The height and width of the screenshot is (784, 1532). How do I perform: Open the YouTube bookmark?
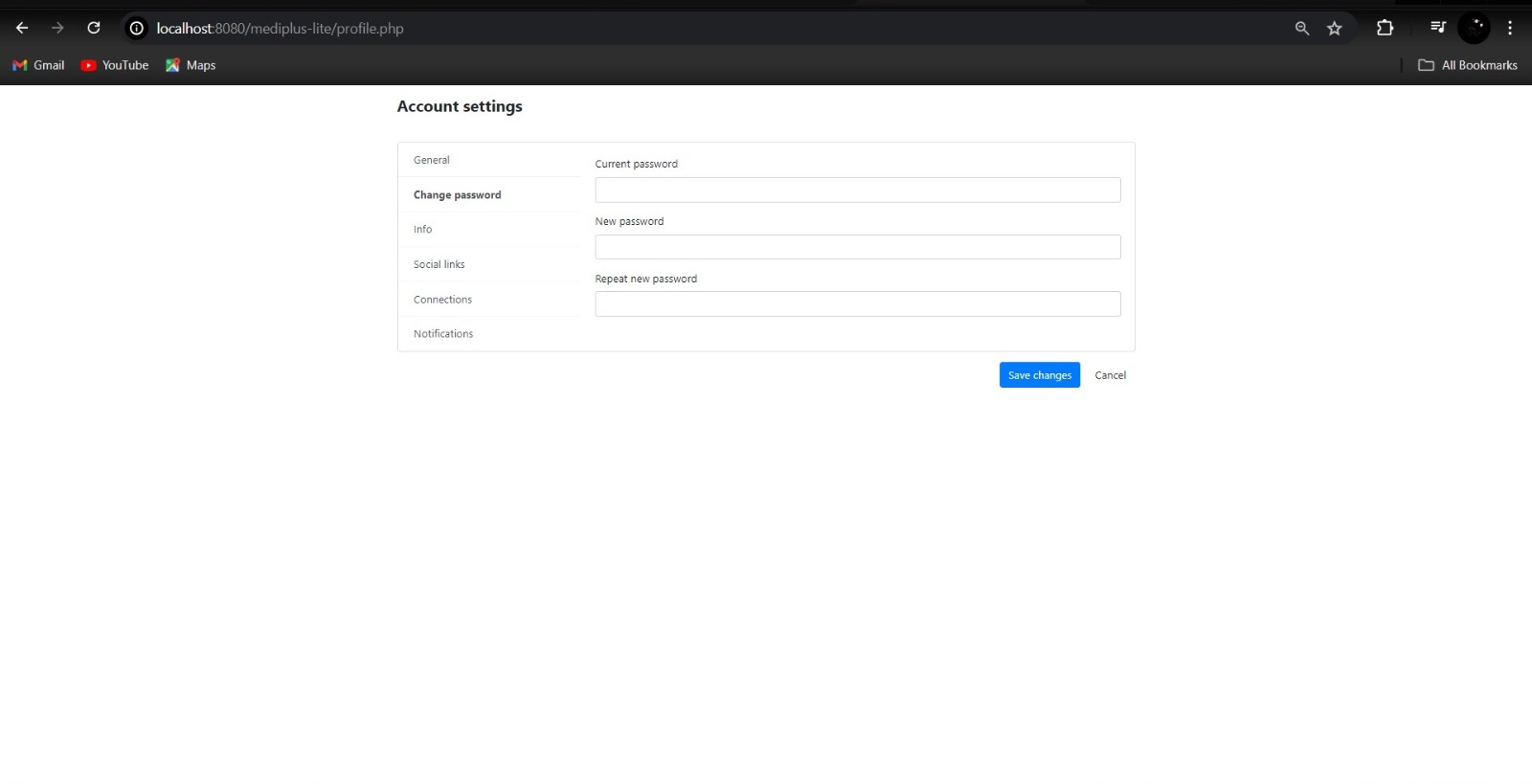click(115, 65)
